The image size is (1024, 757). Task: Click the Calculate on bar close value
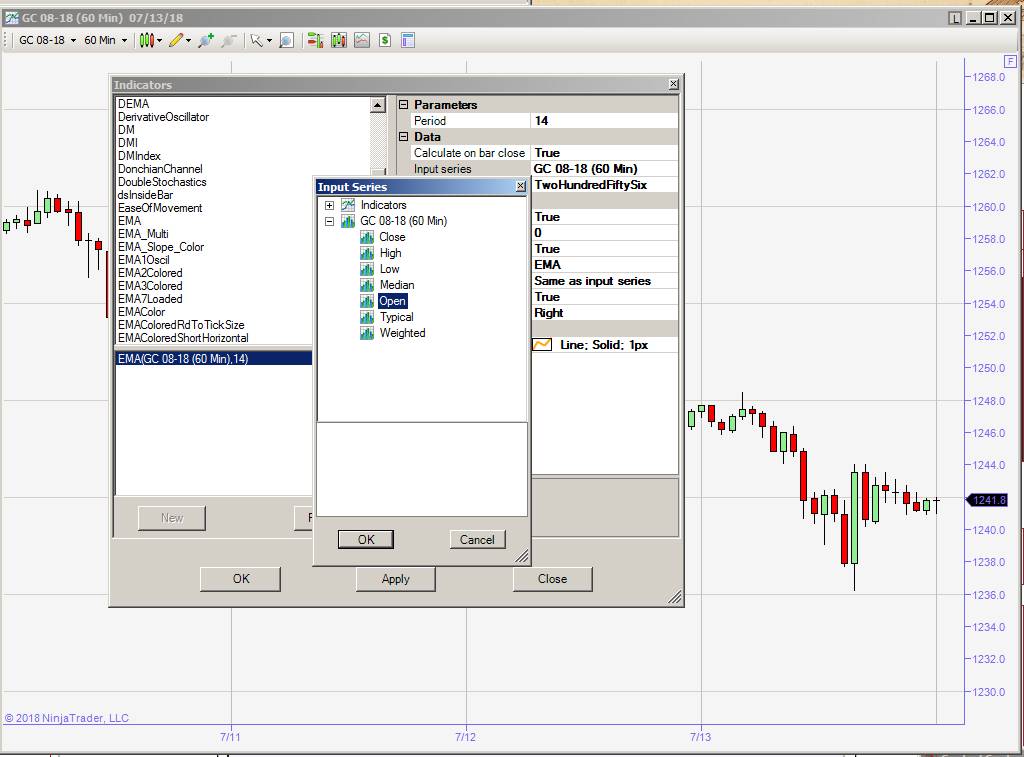[x=604, y=153]
